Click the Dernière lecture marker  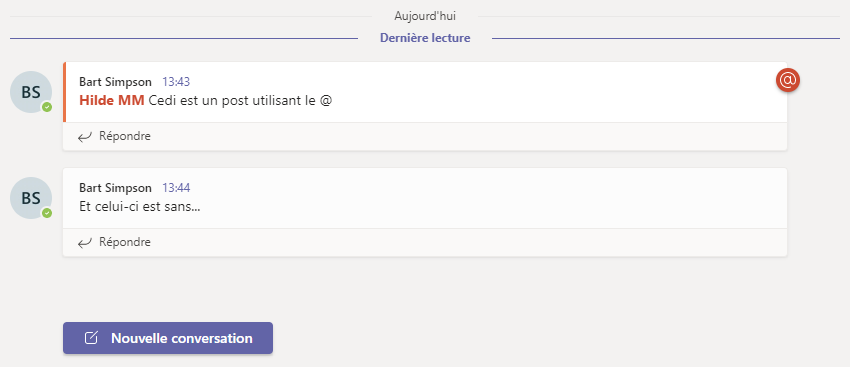[x=425, y=38]
